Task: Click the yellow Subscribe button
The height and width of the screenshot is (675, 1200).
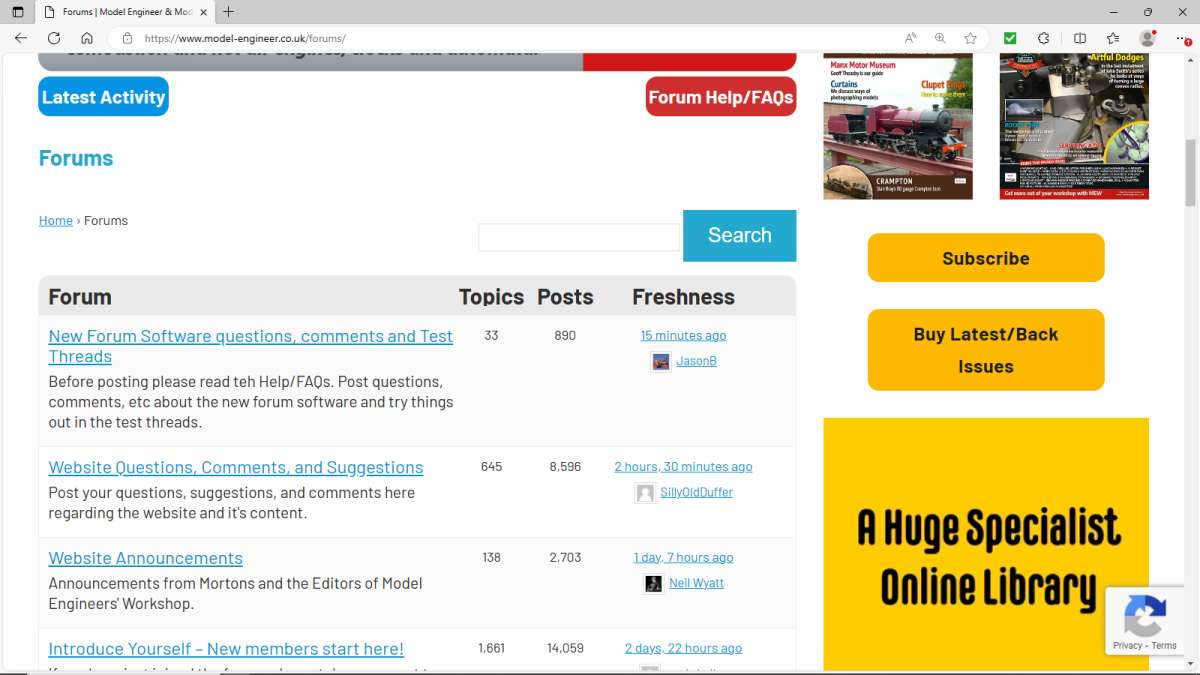Action: [x=986, y=258]
